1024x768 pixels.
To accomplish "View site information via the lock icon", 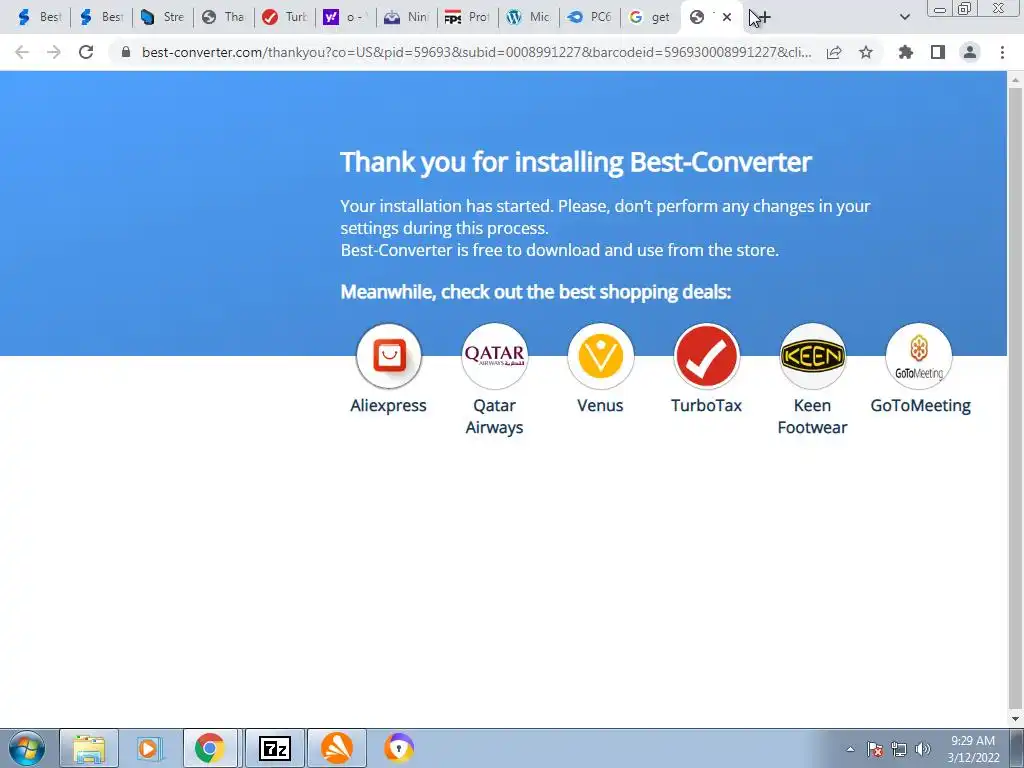I will click(x=126, y=52).
